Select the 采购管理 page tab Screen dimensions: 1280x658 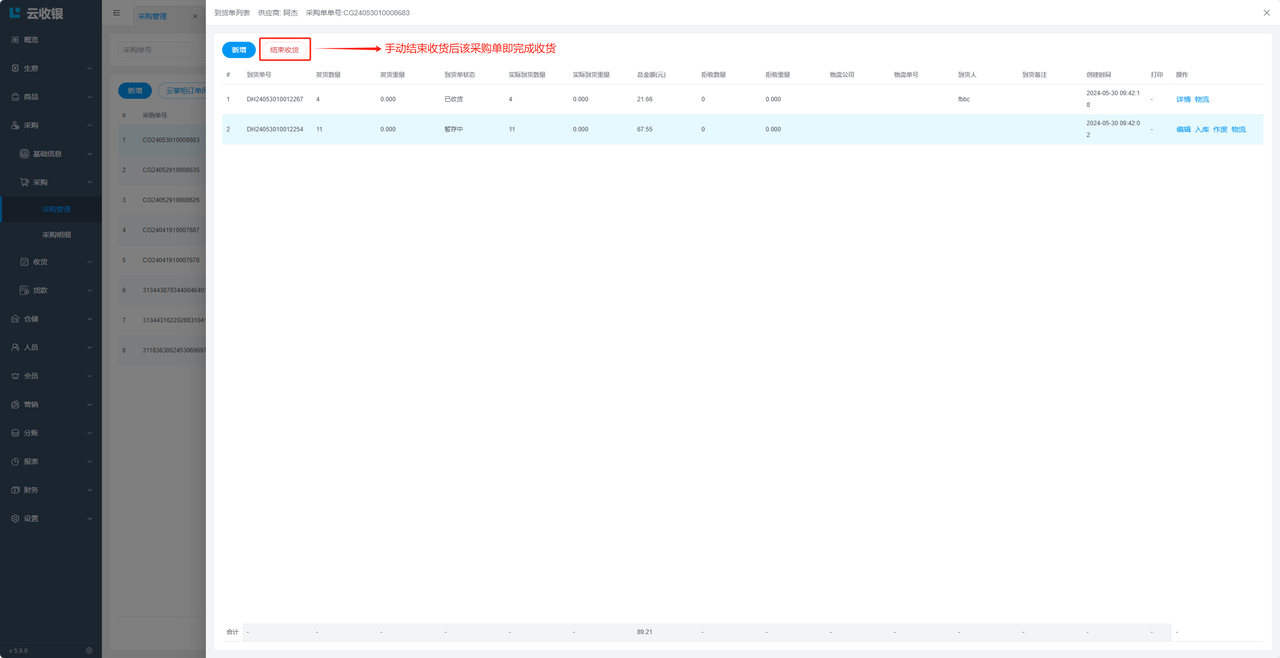(152, 16)
